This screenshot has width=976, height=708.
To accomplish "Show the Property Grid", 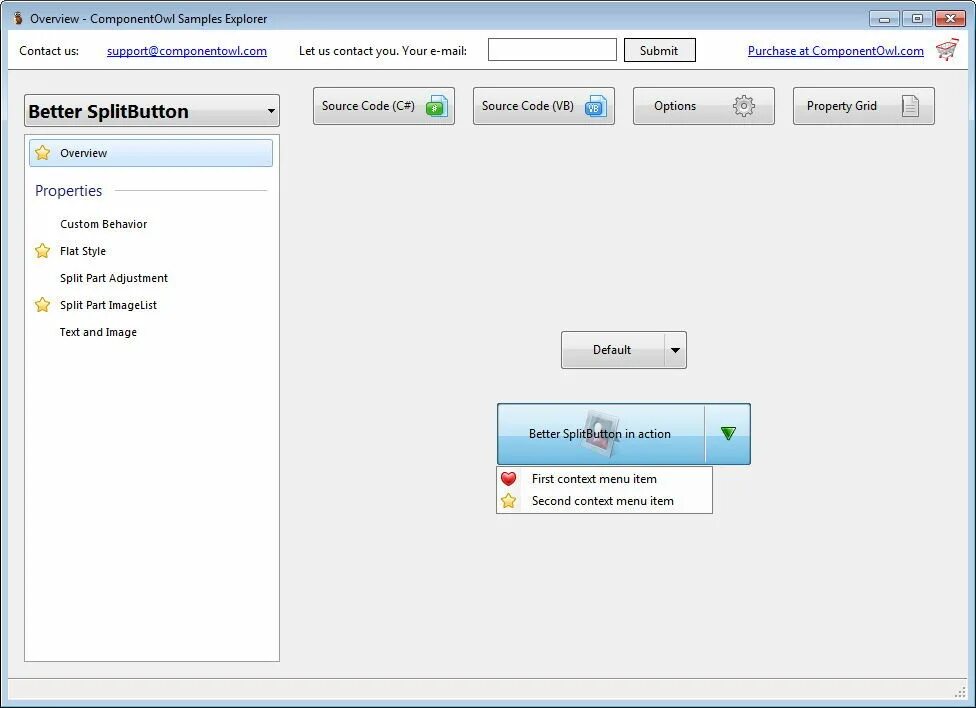I will tap(864, 106).
